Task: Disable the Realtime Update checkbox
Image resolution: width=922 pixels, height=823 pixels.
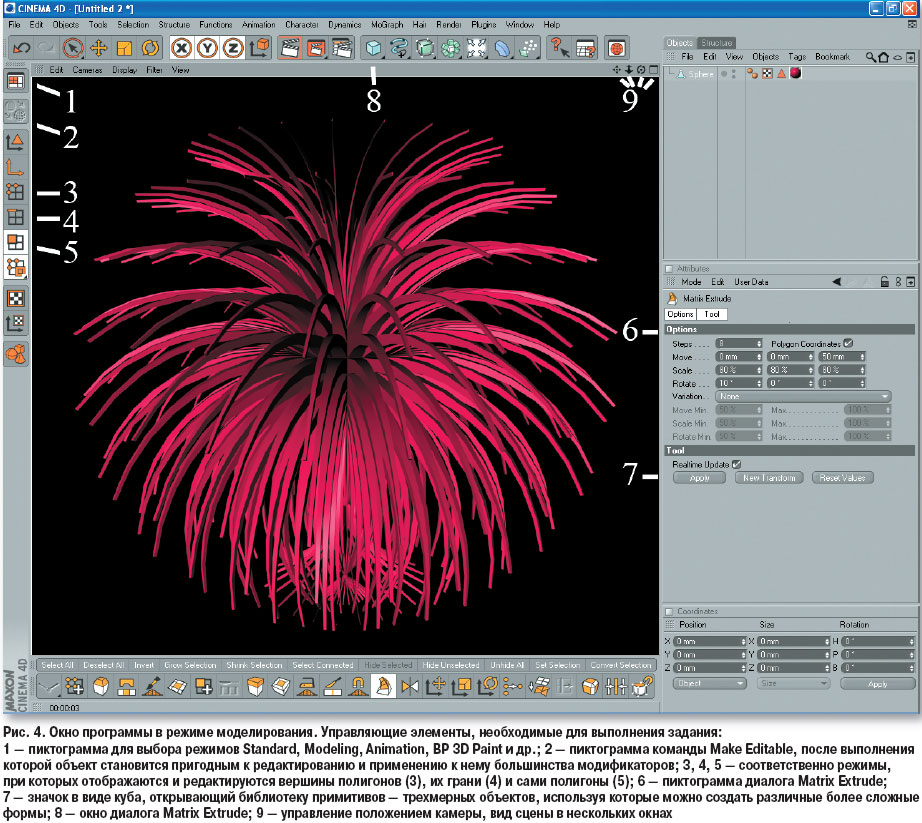Action: point(737,464)
